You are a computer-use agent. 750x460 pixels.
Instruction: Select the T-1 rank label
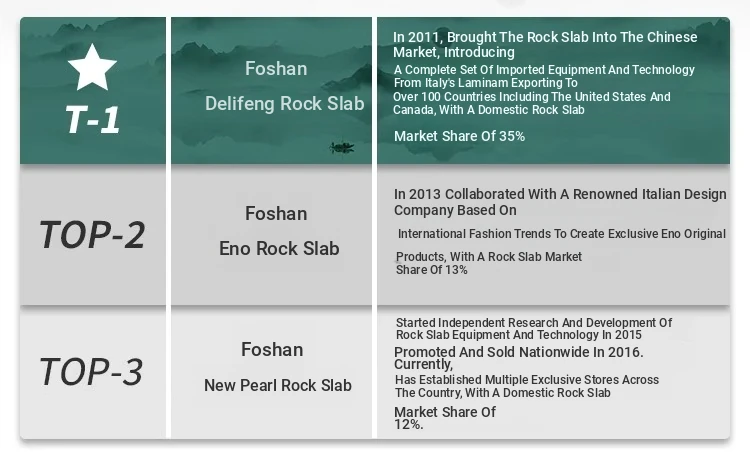click(x=93, y=120)
